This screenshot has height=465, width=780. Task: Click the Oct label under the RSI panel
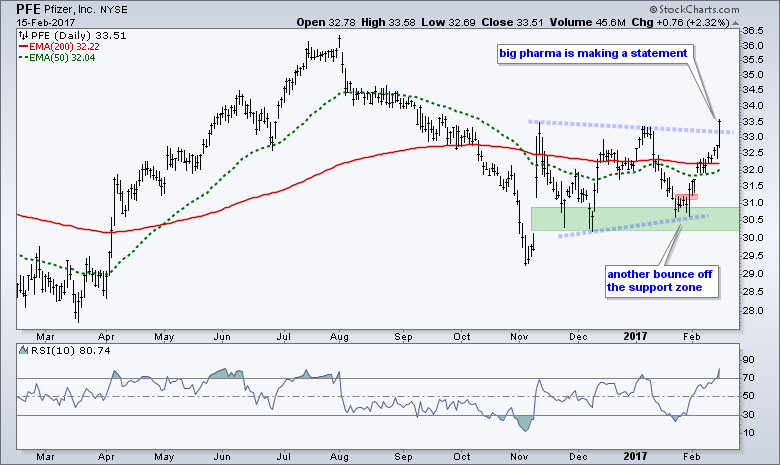(462, 457)
